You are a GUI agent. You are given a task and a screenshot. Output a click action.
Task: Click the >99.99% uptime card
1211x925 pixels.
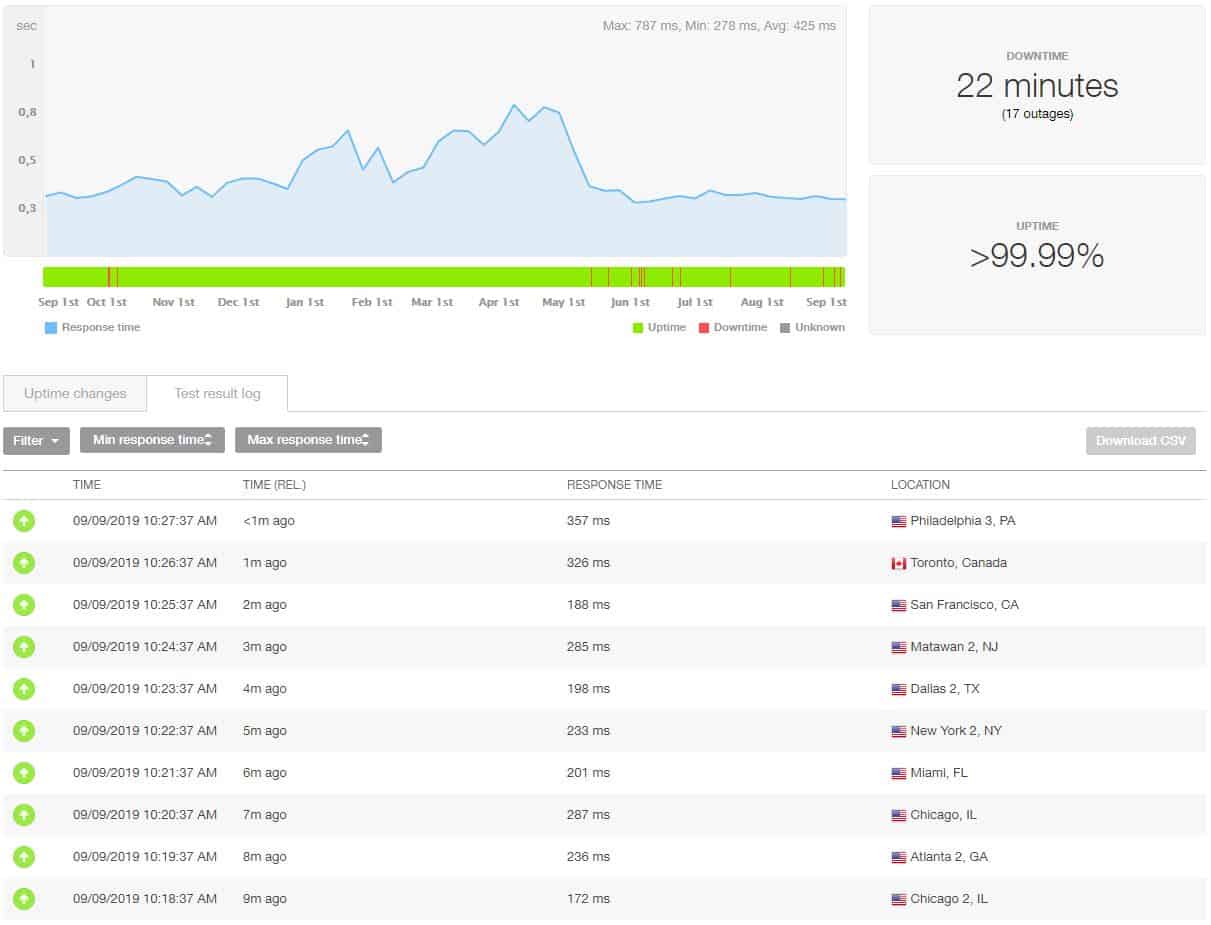tap(1037, 255)
